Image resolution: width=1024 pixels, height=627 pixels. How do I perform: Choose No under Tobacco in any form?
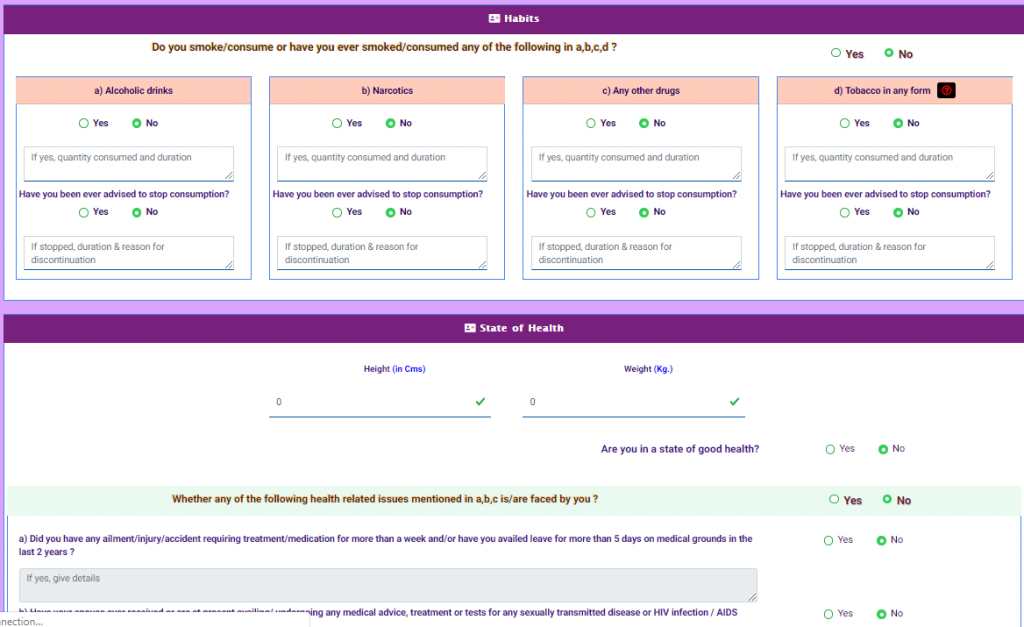[x=898, y=123]
